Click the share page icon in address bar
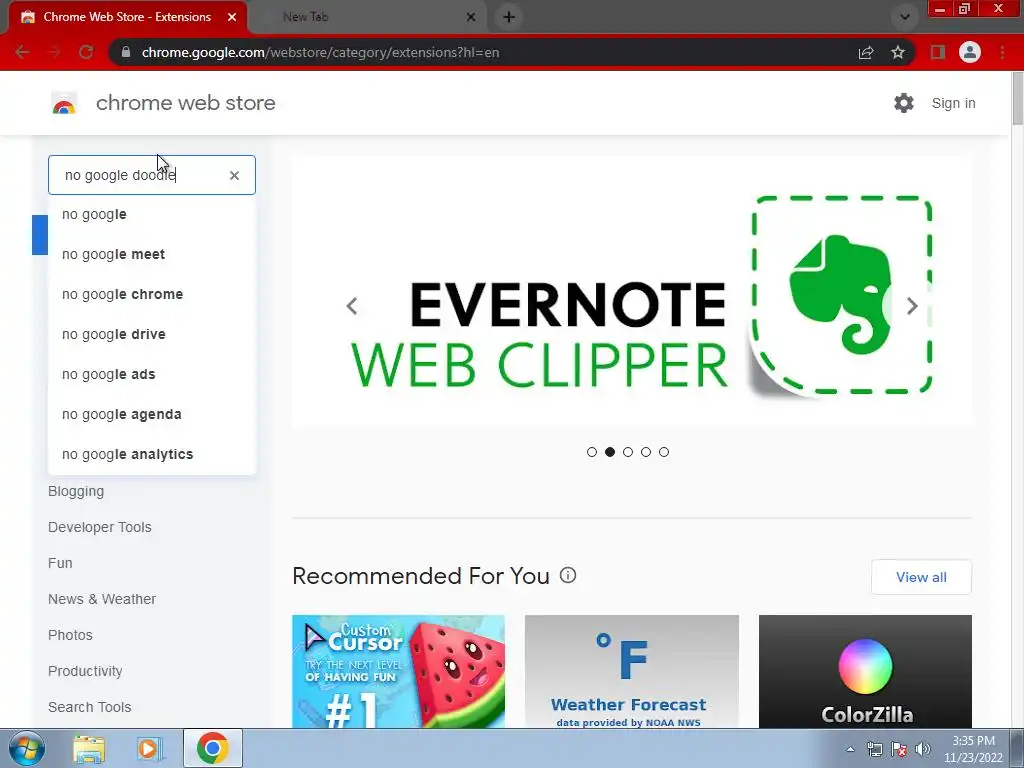The image size is (1024, 768). (x=866, y=52)
